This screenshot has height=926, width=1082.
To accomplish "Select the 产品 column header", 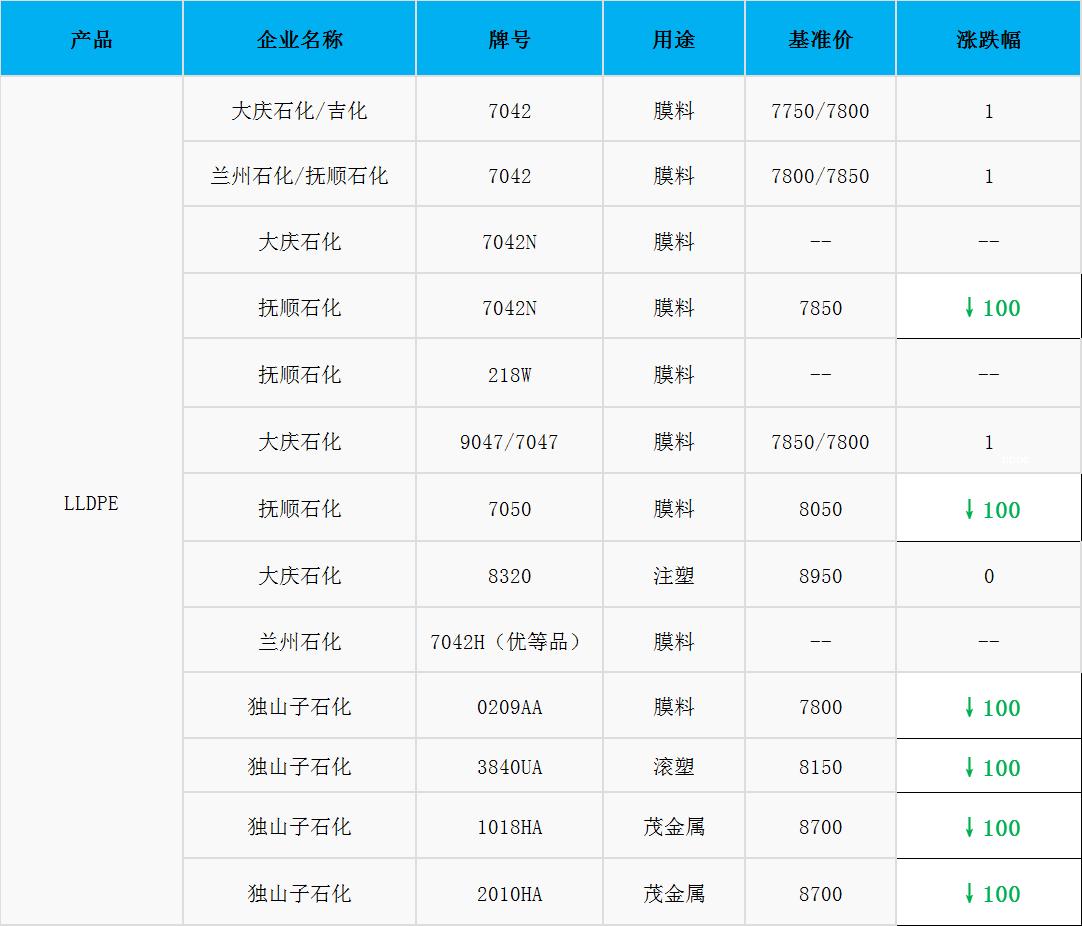I will [91, 40].
